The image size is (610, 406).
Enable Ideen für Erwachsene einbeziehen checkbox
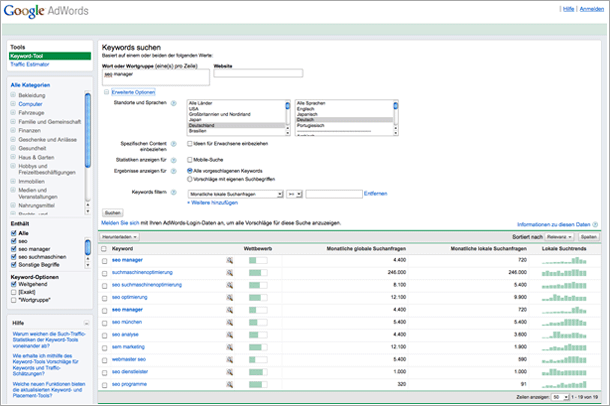(190, 144)
